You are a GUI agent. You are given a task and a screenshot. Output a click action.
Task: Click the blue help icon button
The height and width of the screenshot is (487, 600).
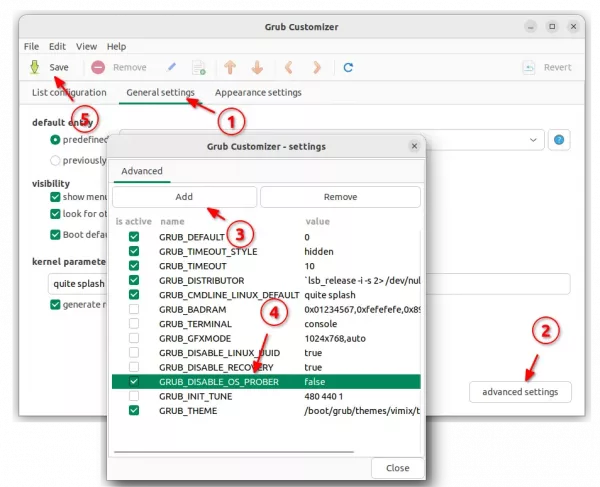pyautogui.click(x=559, y=140)
